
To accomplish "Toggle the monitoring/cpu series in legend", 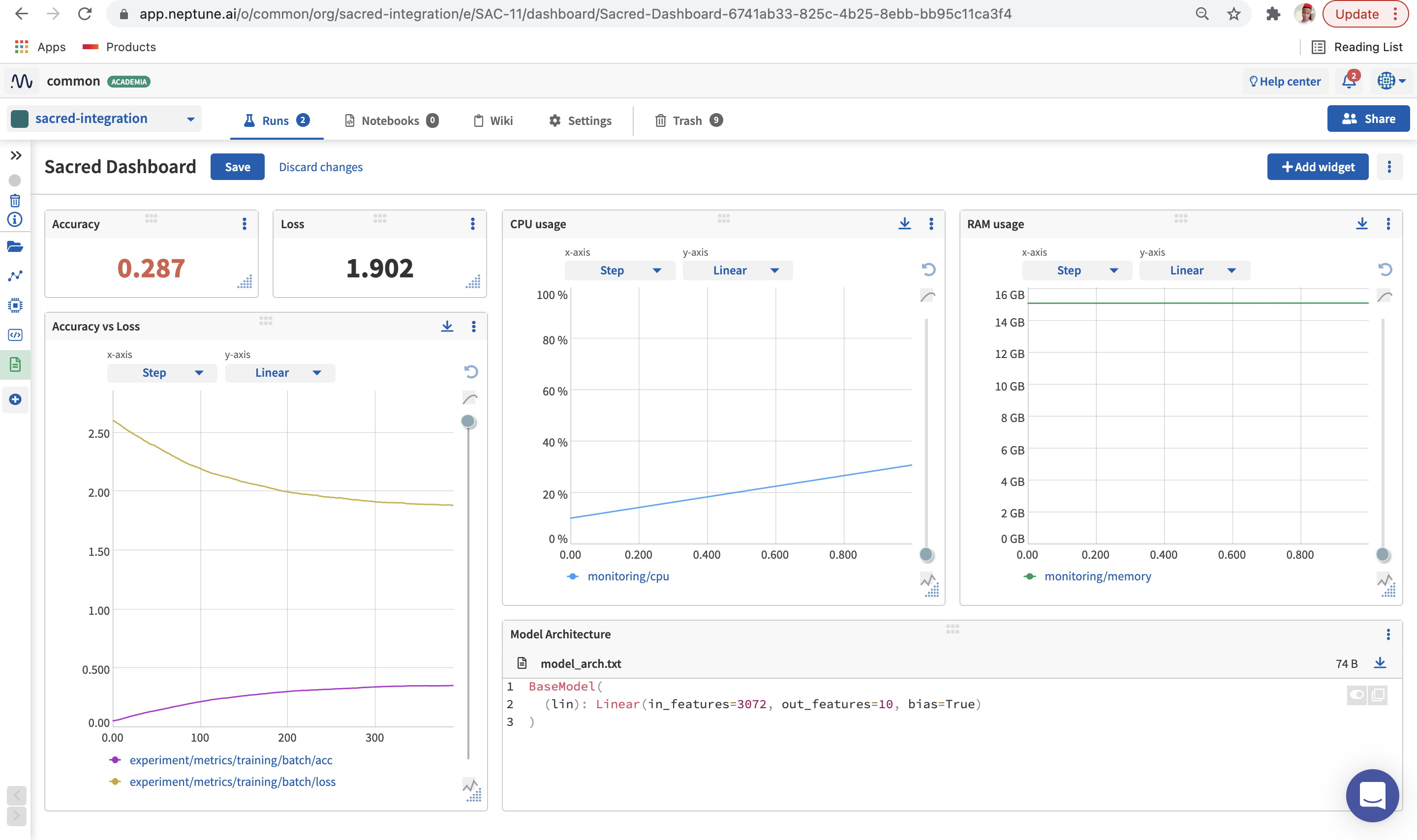I will tap(627, 576).
